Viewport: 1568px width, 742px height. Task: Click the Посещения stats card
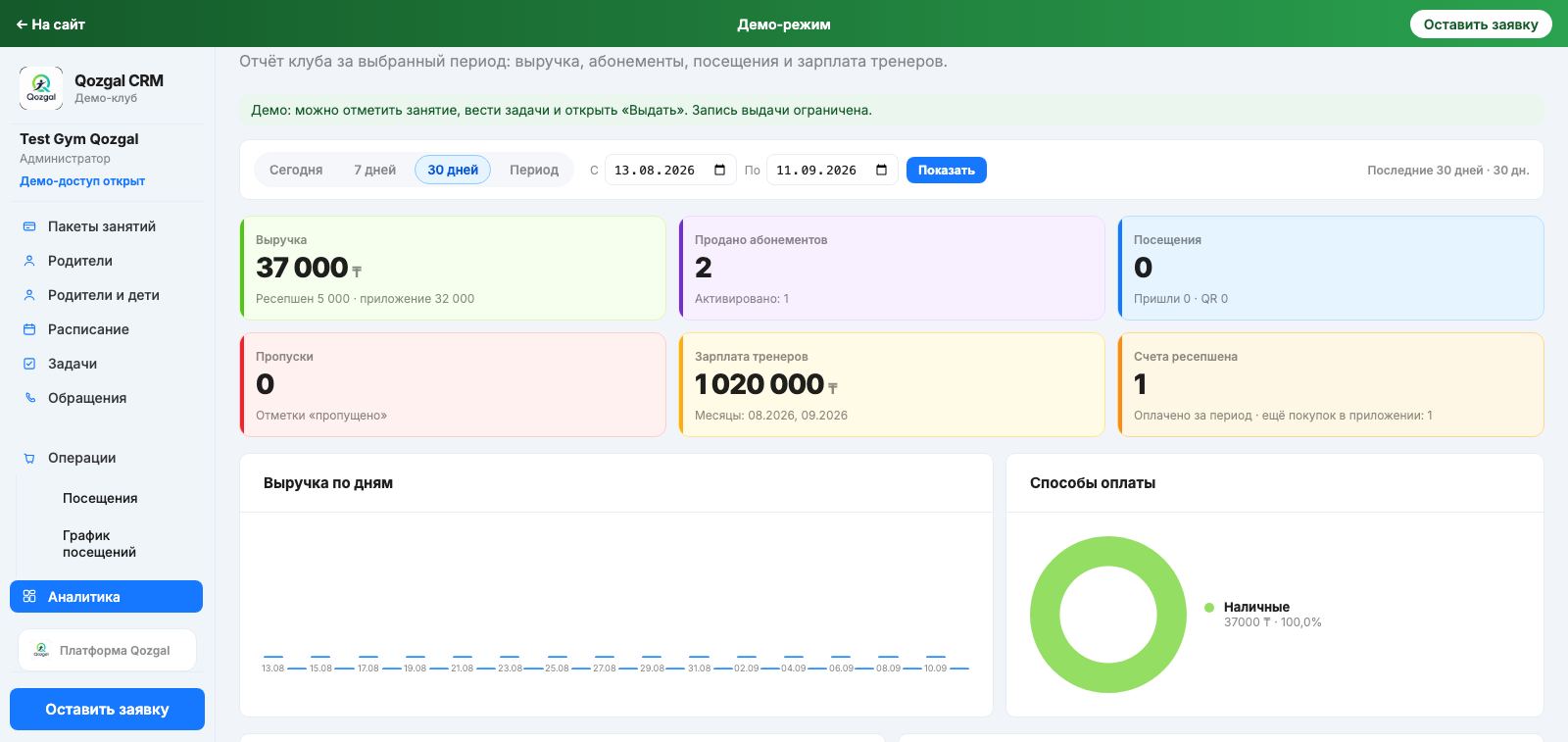click(1331, 268)
